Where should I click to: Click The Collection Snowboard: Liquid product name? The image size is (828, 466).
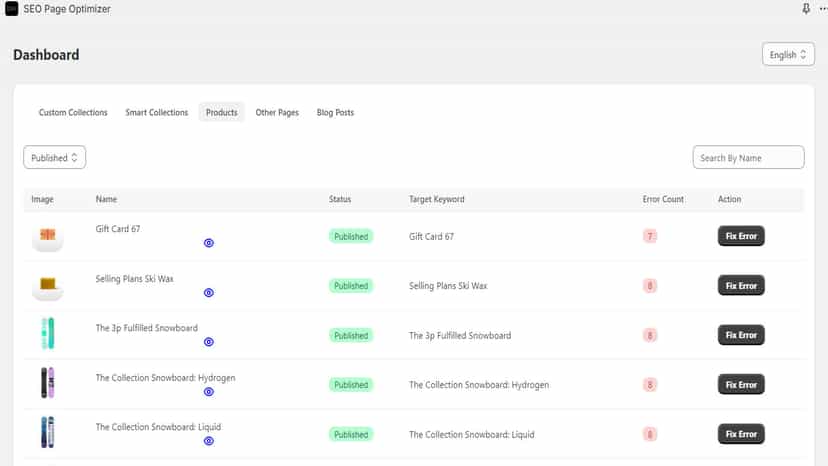[158, 427]
